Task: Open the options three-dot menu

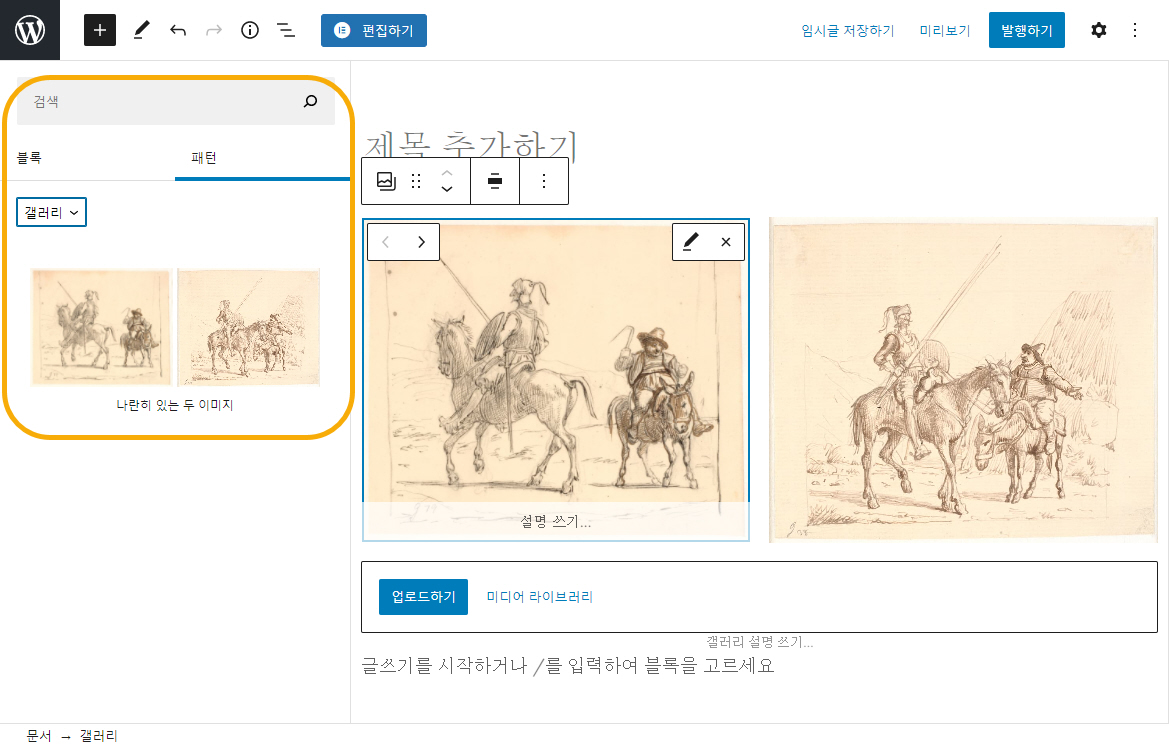Action: pyautogui.click(x=1135, y=31)
